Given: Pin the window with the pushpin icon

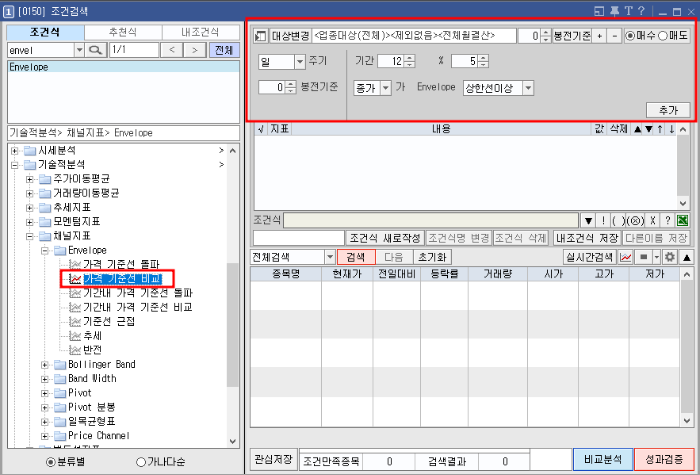Looking at the screenshot, I should (615, 11).
